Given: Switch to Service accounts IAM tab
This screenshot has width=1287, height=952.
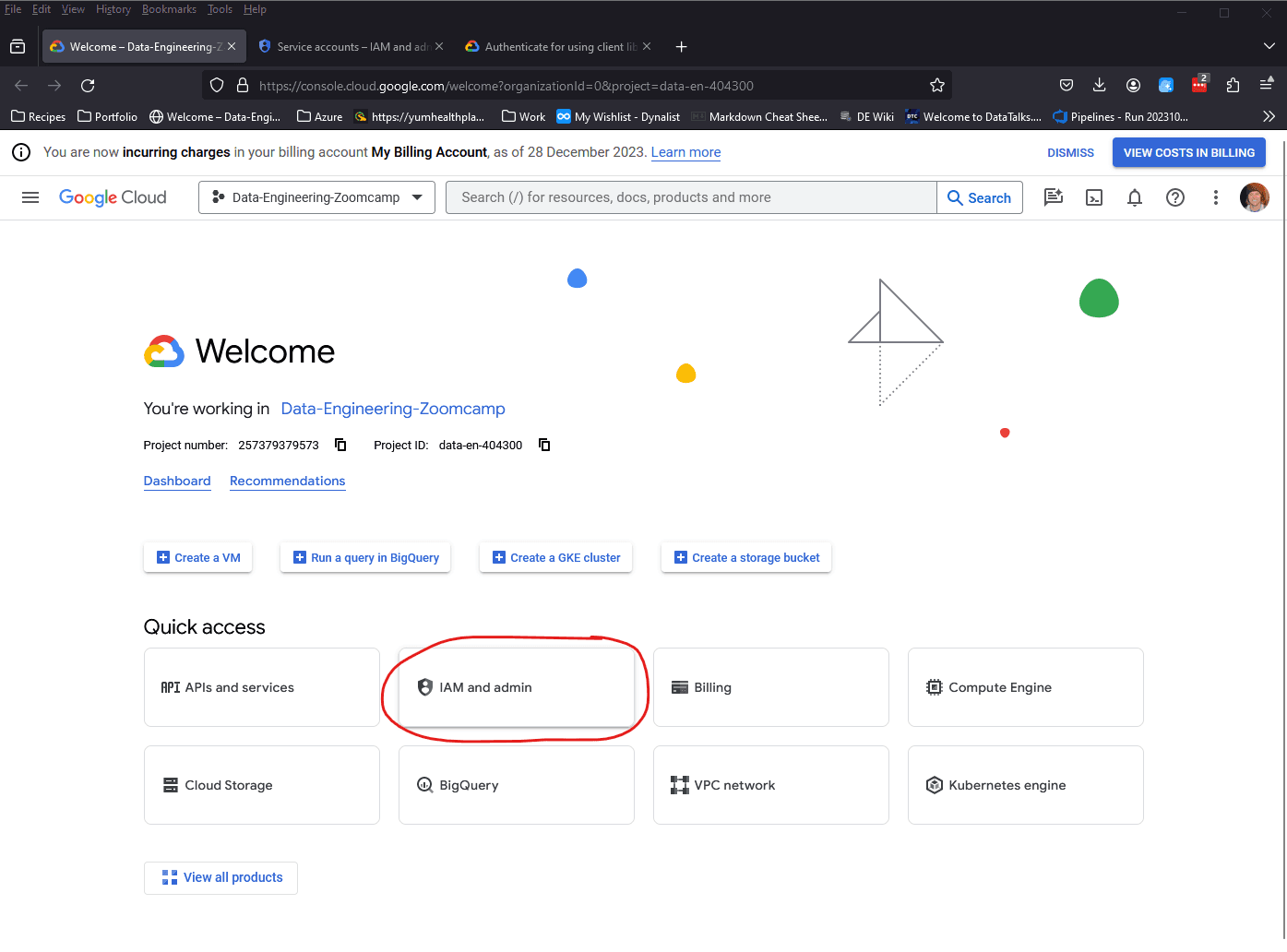Looking at the screenshot, I should coord(351,46).
